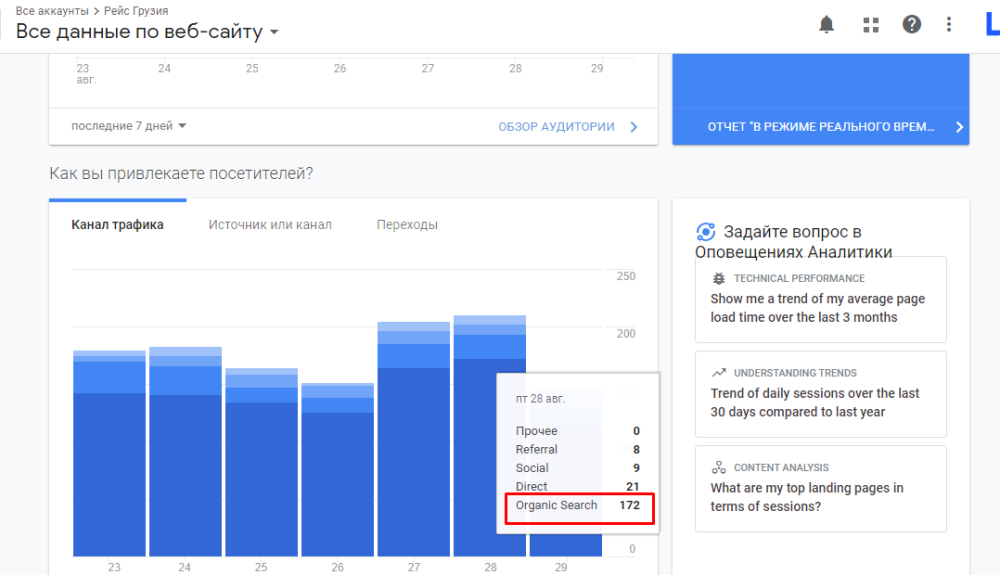This screenshot has width=1000, height=575.
Task: Click arrow next to real-time report
Action: [x=959, y=127]
